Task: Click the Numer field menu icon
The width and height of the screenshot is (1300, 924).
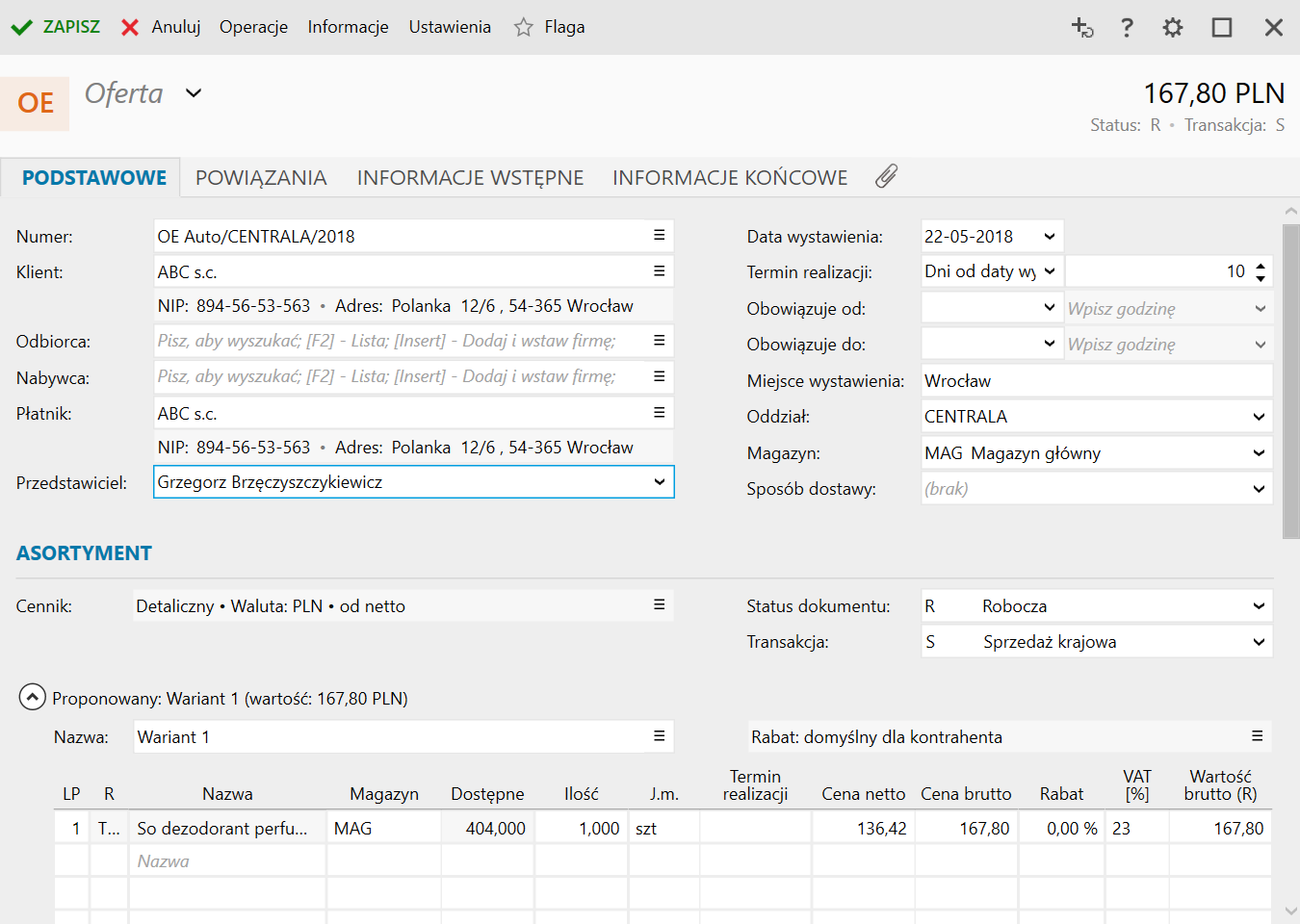Action: [660, 236]
